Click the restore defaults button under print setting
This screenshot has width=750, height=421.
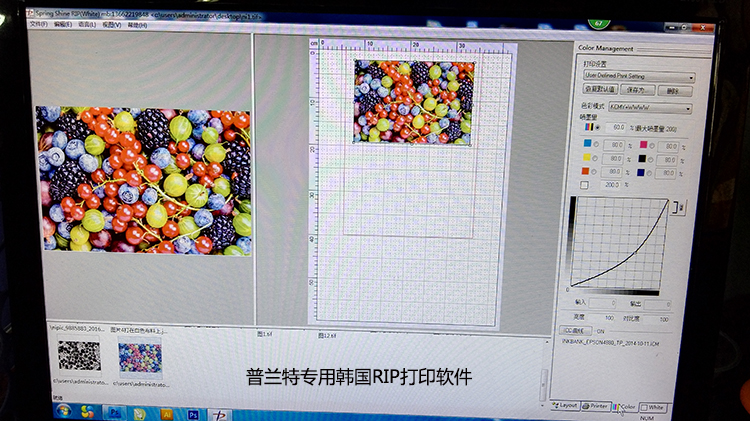600,89
